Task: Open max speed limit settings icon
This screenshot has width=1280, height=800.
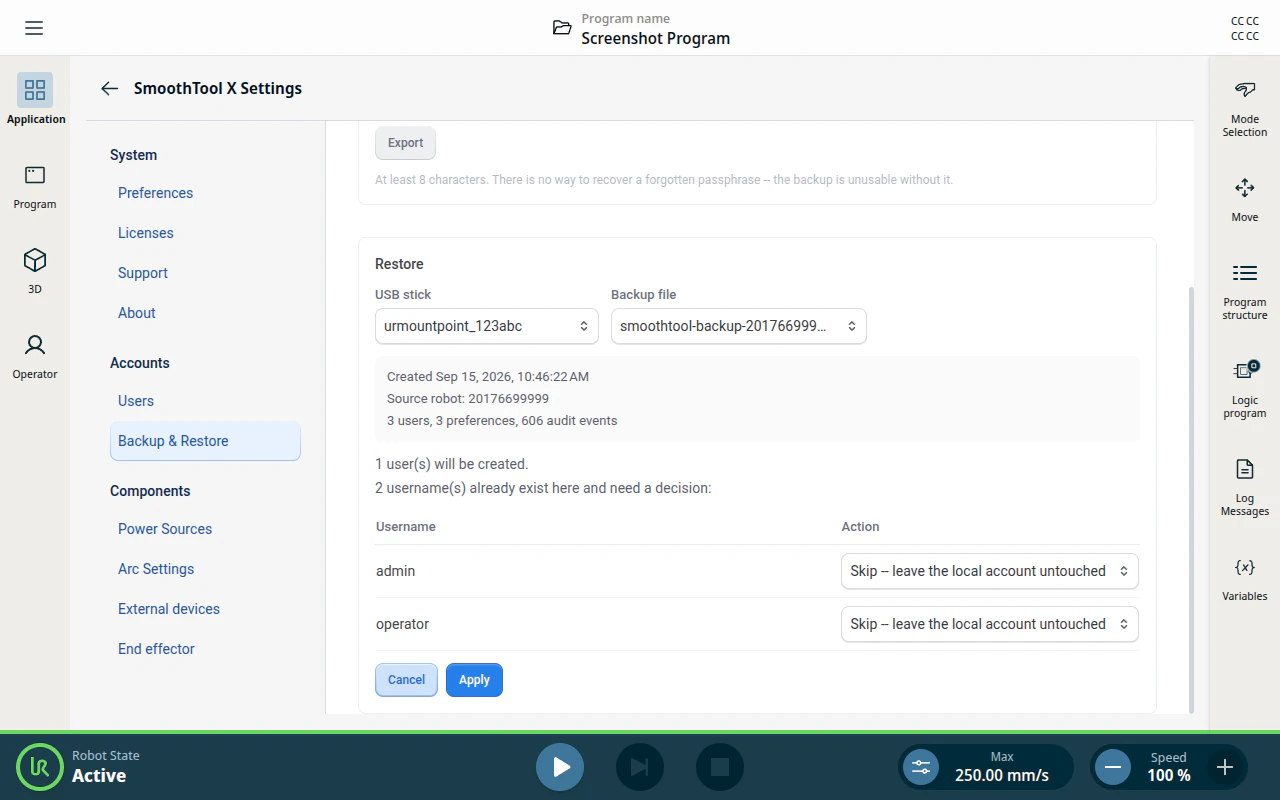Action: [921, 767]
